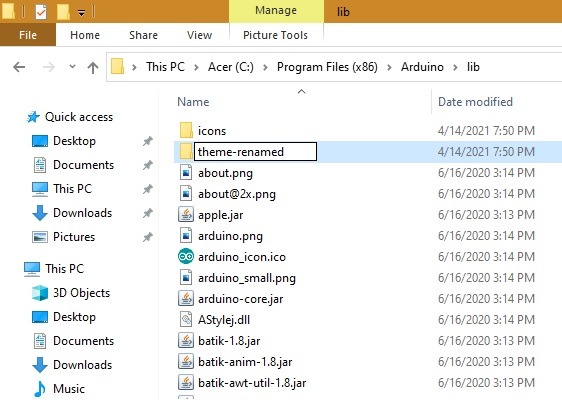The height and width of the screenshot is (405, 562).
Task: Select the icons folder
Action: pos(212,131)
